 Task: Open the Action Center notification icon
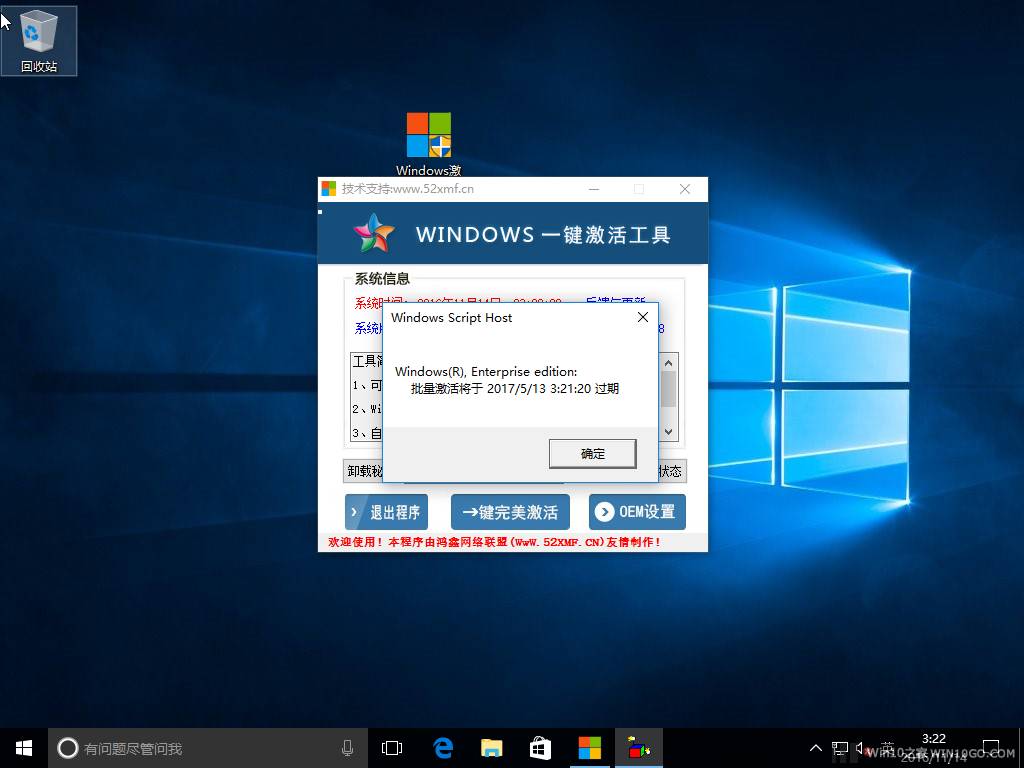[991, 748]
